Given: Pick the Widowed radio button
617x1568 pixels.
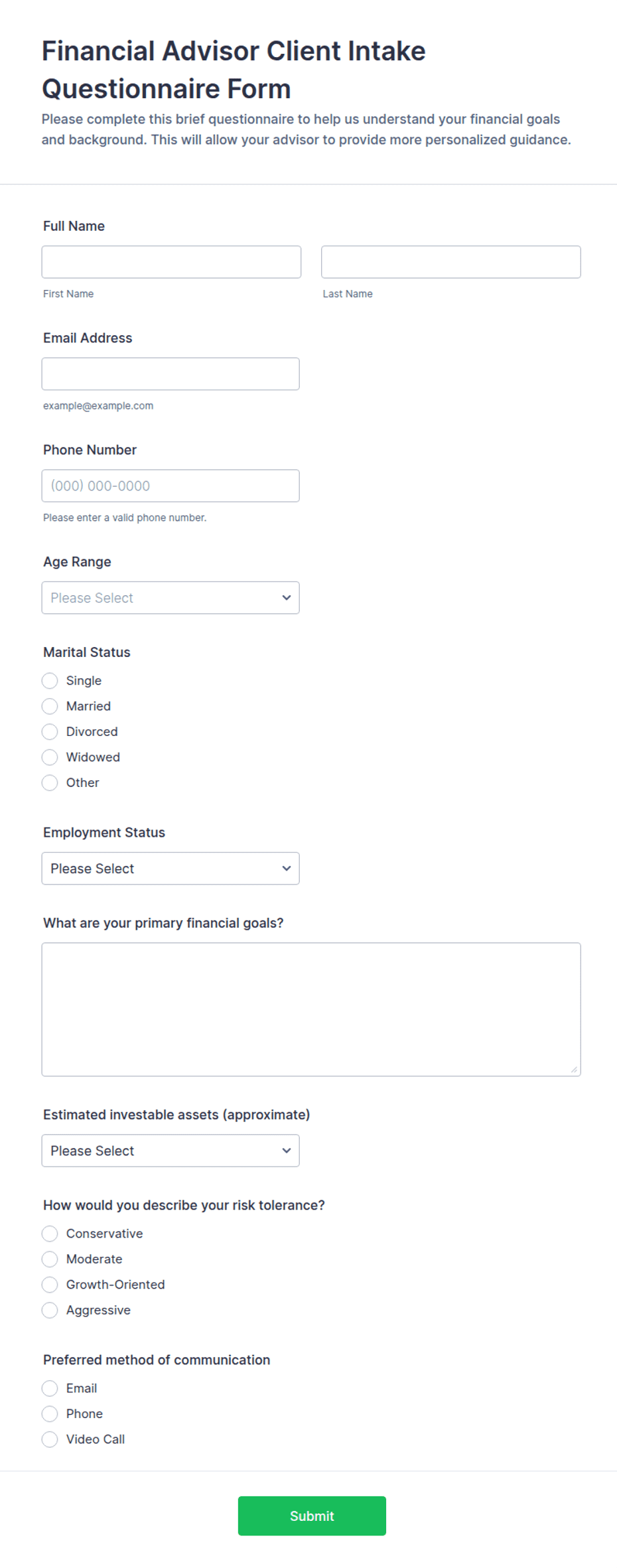Looking at the screenshot, I should pyautogui.click(x=50, y=757).
